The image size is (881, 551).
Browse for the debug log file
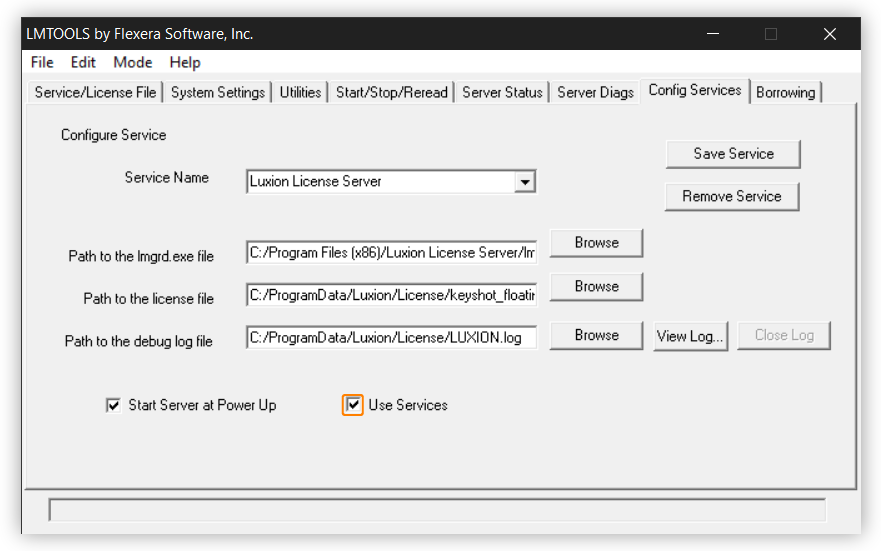coord(596,335)
